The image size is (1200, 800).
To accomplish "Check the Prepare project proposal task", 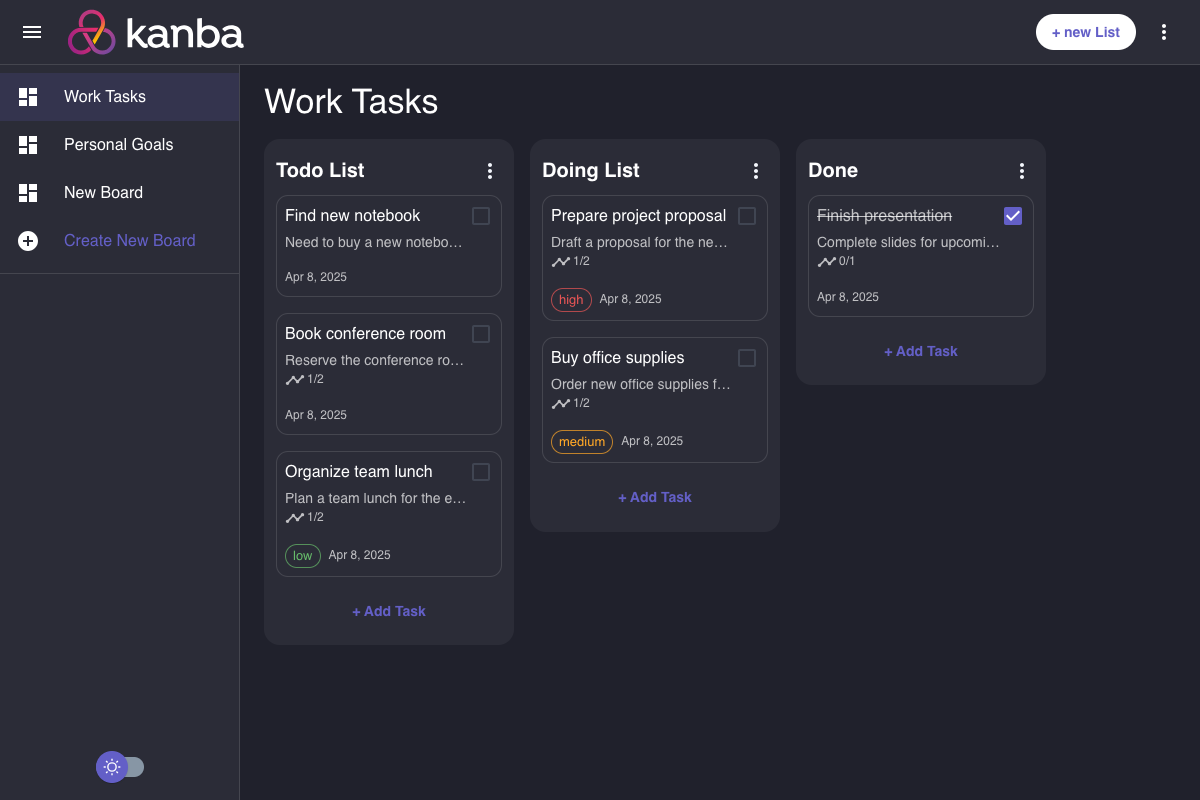I will tap(747, 216).
